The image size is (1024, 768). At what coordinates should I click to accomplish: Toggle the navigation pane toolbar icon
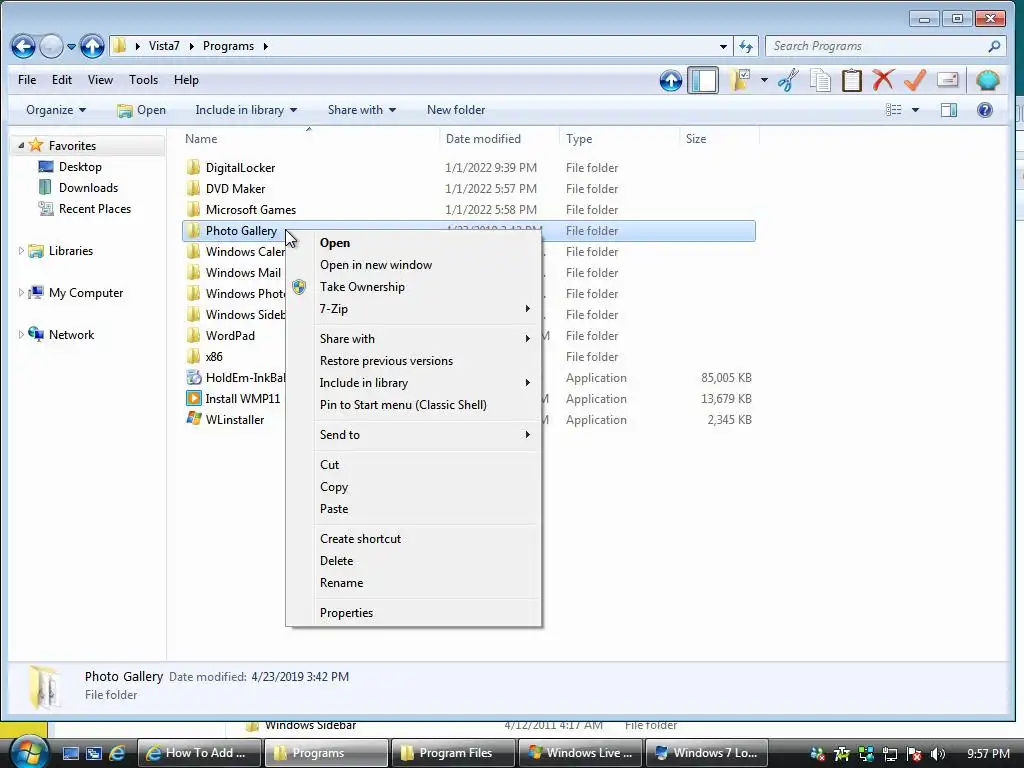tap(703, 80)
